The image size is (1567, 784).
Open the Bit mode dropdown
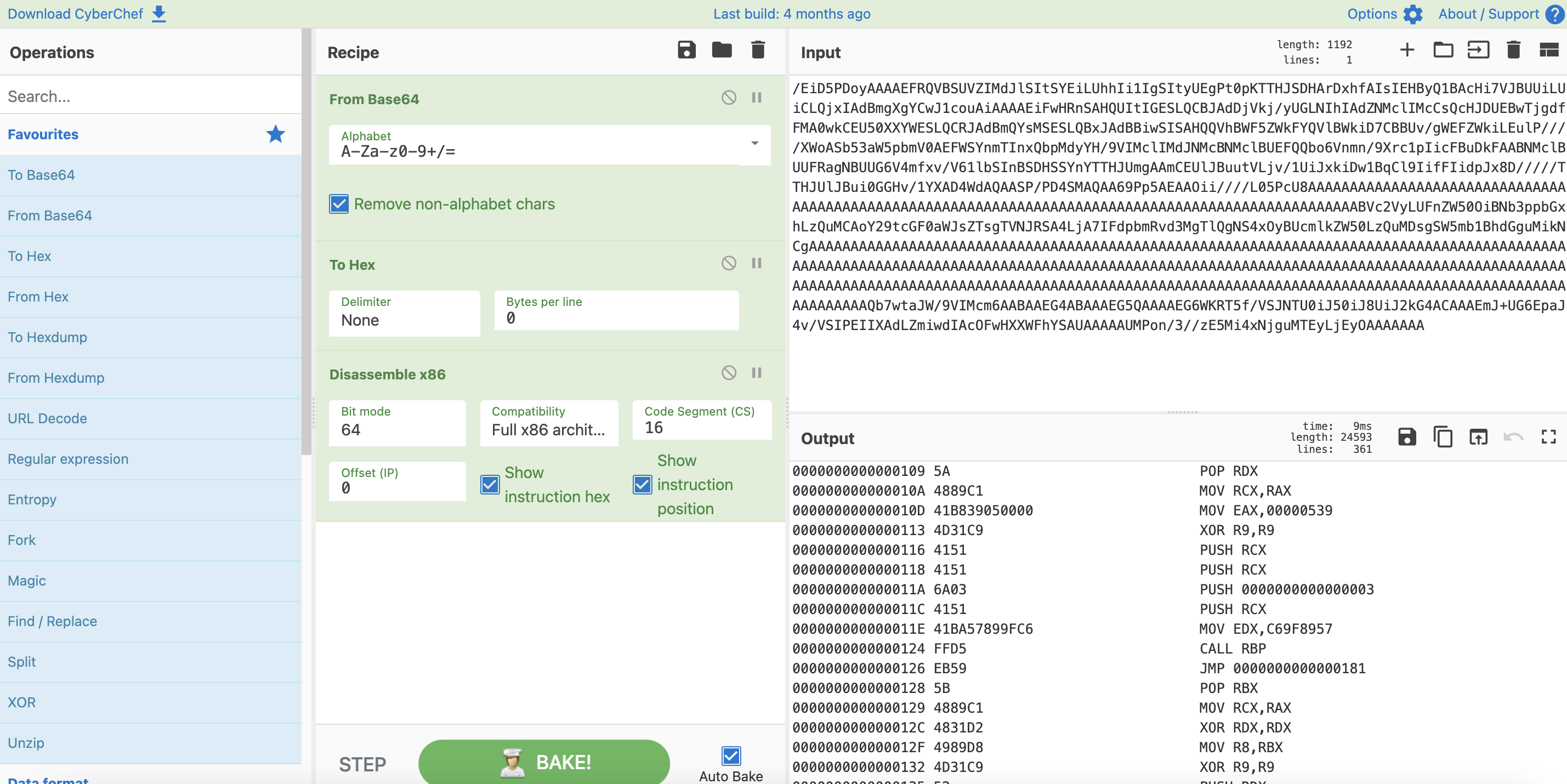[x=397, y=422]
